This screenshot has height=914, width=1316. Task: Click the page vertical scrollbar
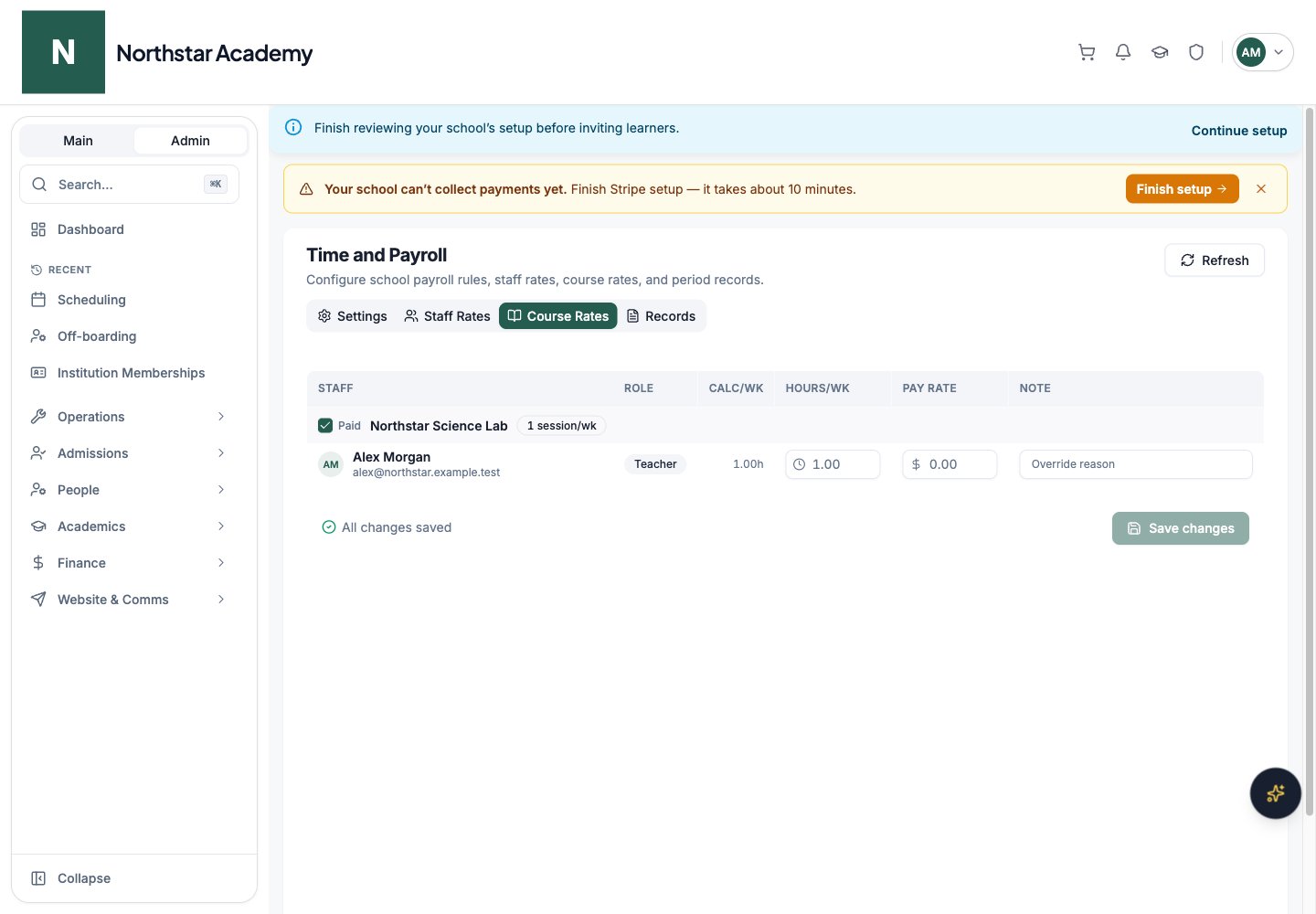pos(1309,462)
